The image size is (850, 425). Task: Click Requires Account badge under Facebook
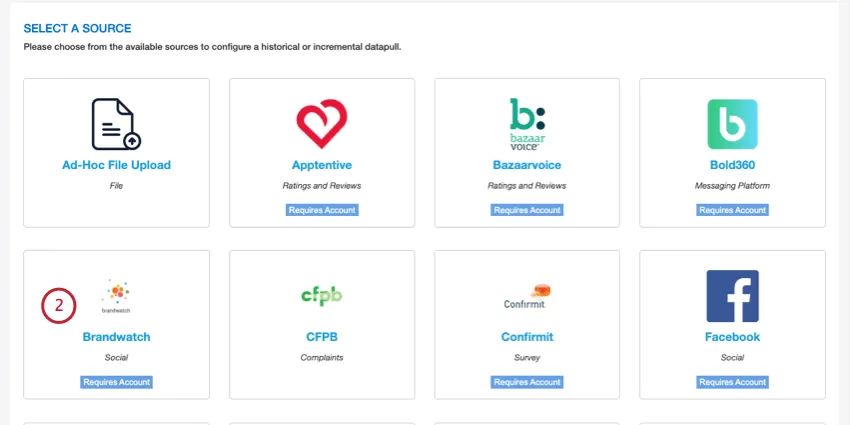coord(732,382)
